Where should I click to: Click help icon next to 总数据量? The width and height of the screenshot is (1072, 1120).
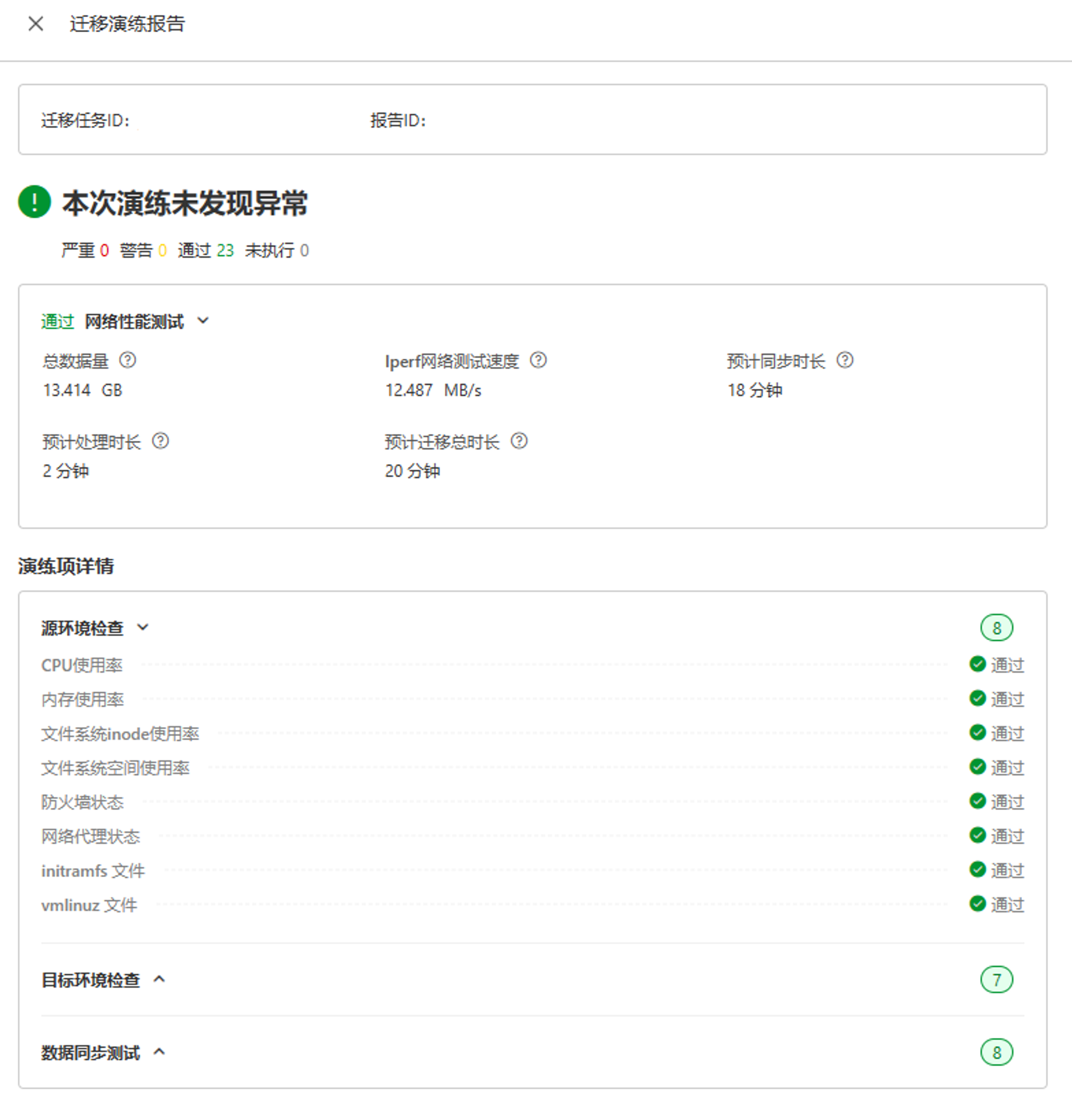pos(128,360)
